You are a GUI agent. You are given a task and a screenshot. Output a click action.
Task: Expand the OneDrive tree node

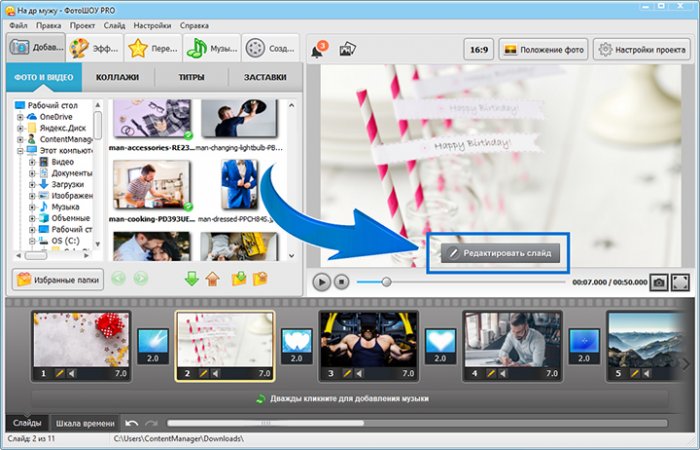pos(20,117)
